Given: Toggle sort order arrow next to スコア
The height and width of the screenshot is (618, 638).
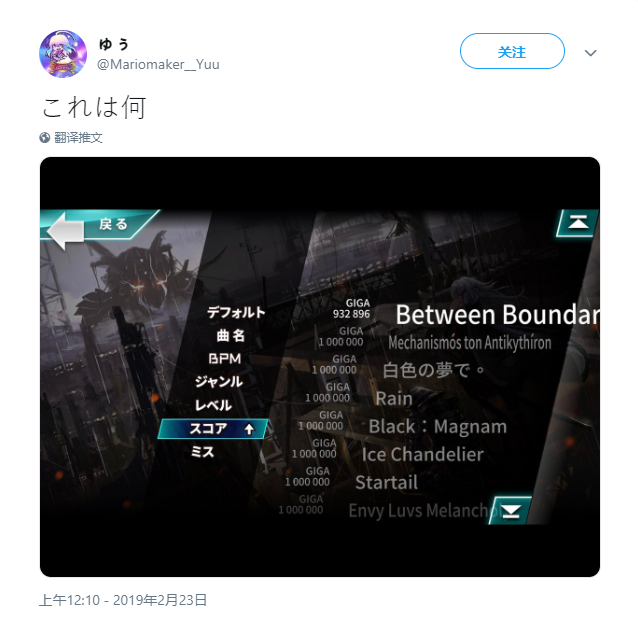Looking at the screenshot, I should (249, 429).
